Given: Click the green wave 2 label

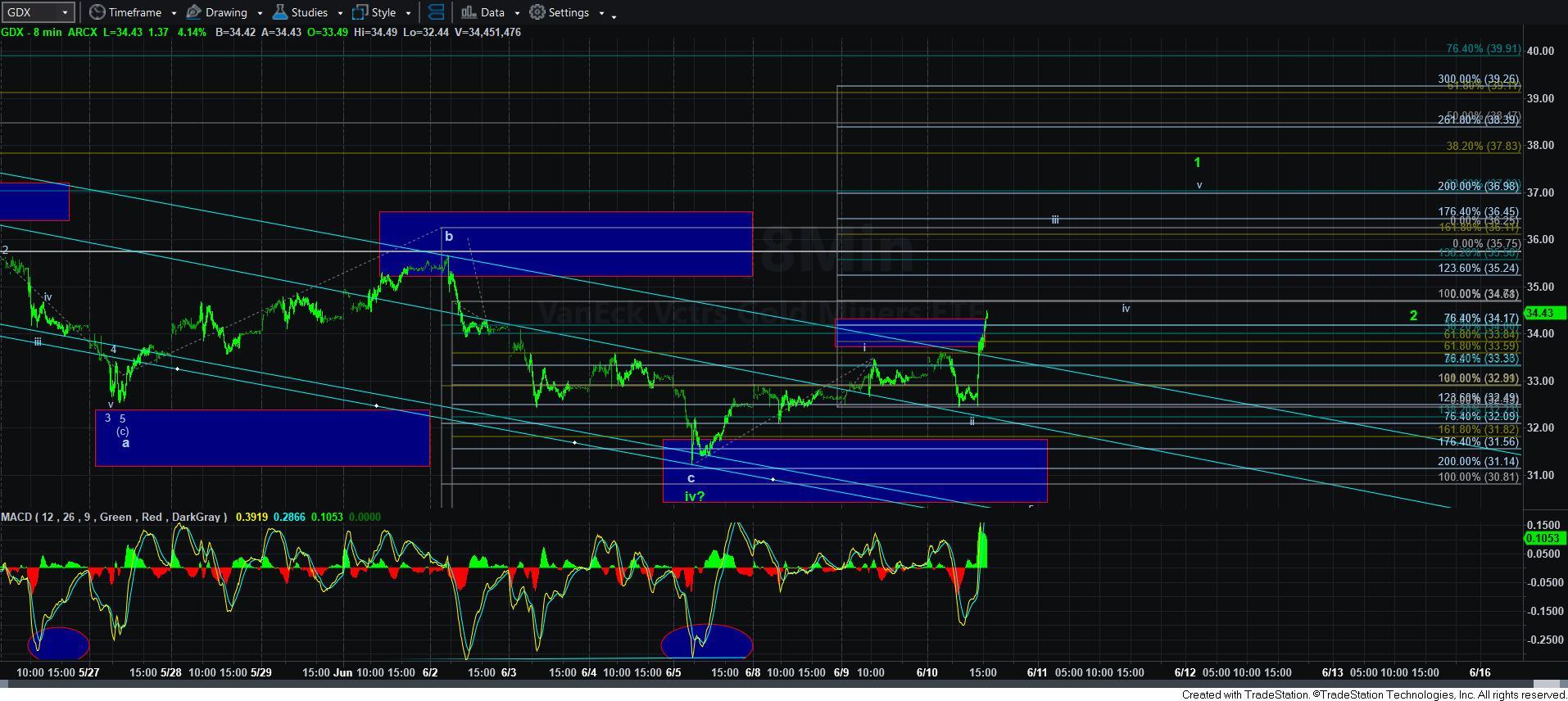Looking at the screenshot, I should tap(1413, 315).
